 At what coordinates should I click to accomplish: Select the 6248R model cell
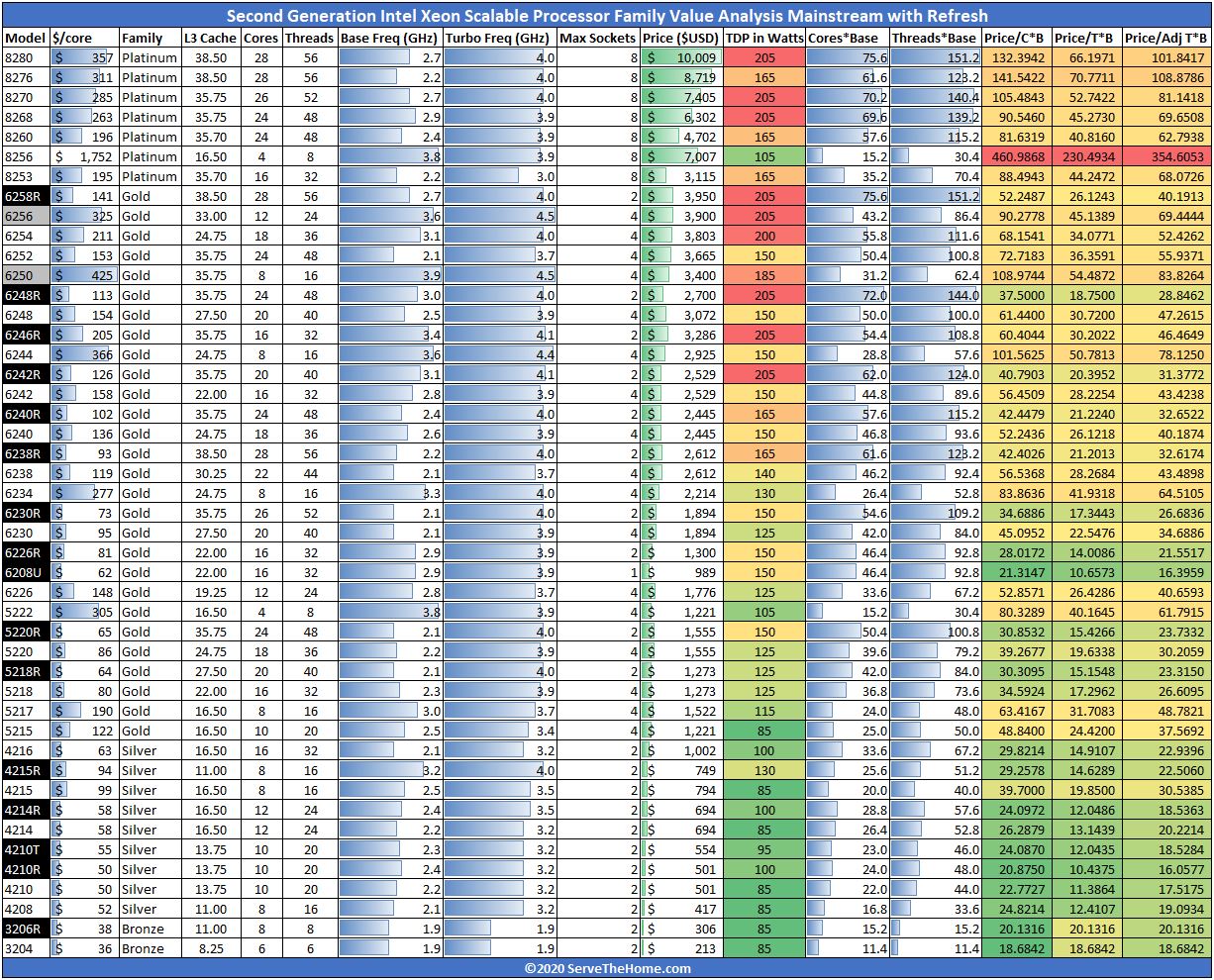pos(26,295)
